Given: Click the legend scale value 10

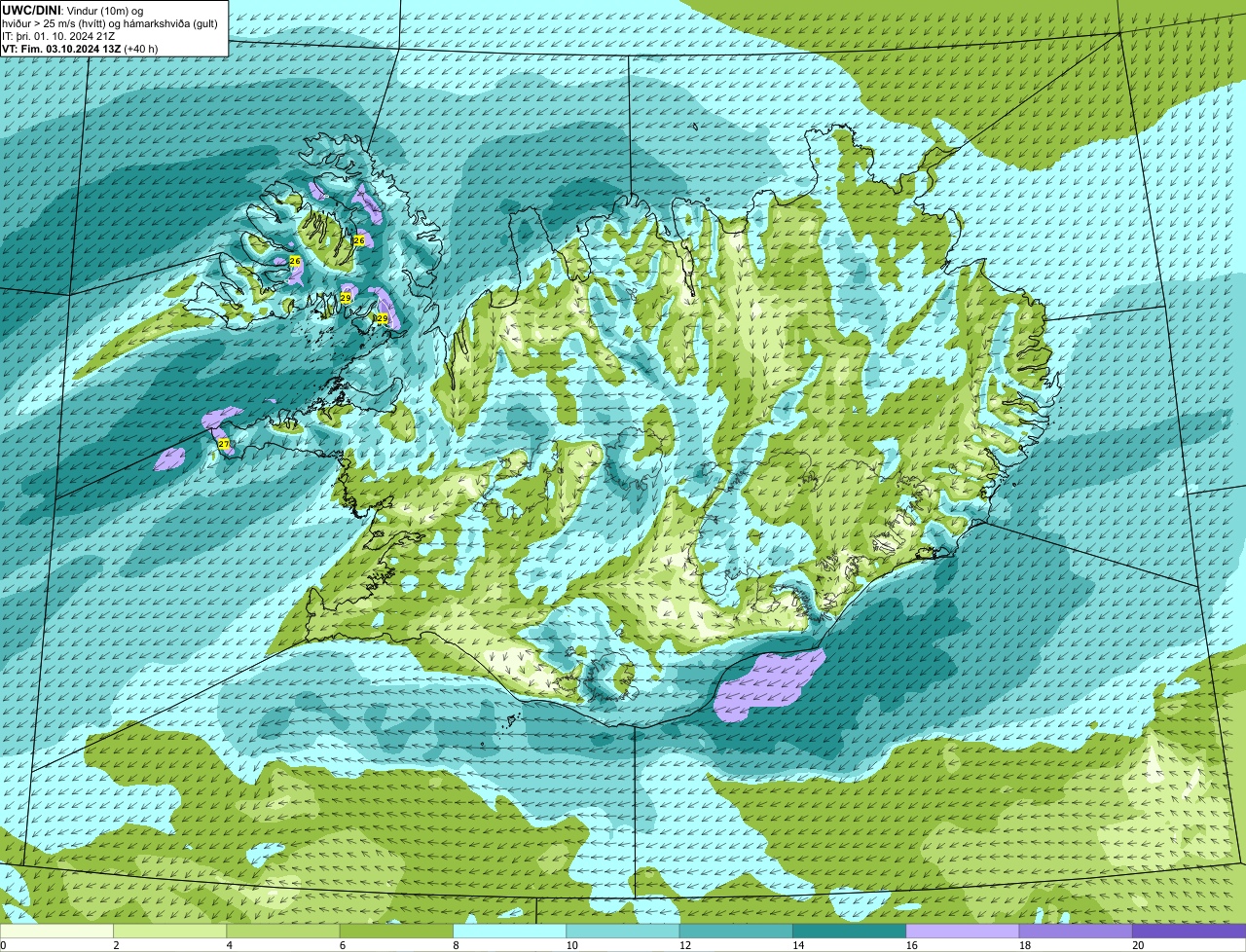Looking at the screenshot, I should click(x=571, y=945).
